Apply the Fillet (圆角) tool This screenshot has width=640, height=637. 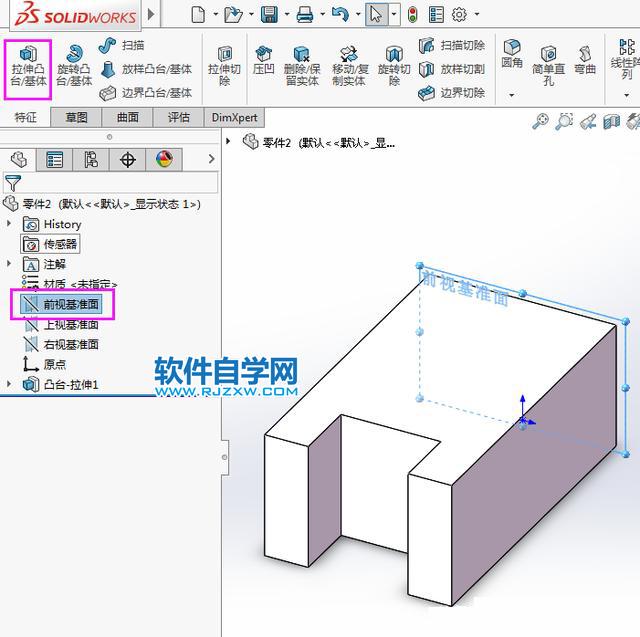point(512,54)
